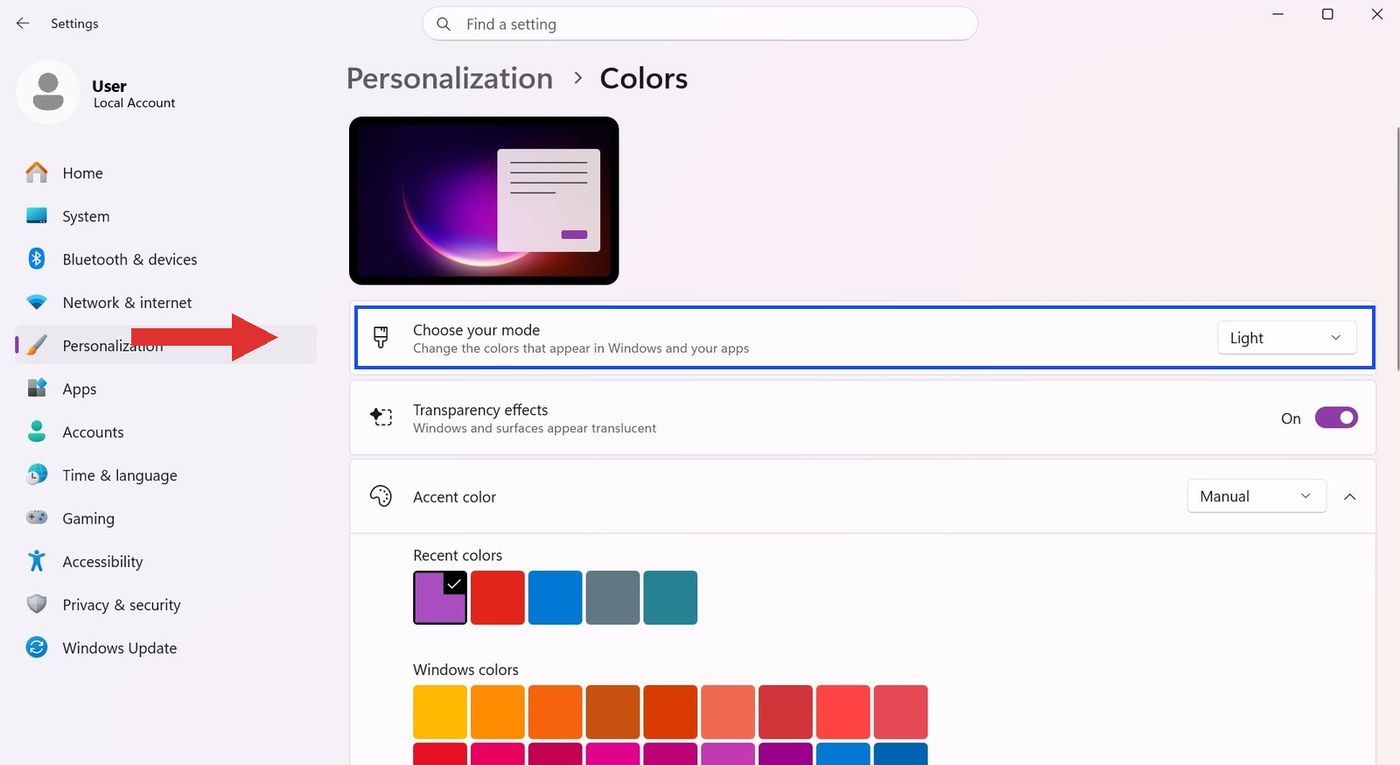Open Accessibility settings

[x=166, y=561]
